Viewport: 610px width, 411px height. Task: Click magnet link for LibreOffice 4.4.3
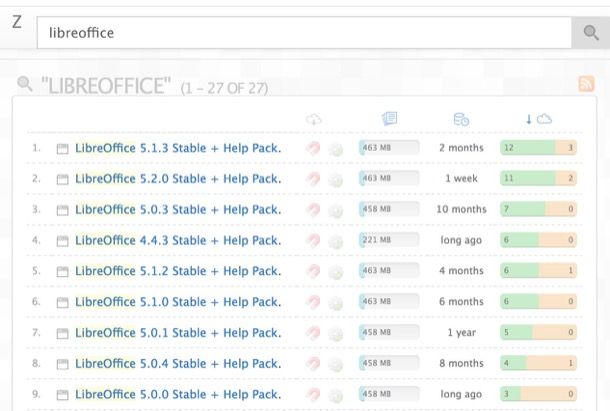pos(313,240)
